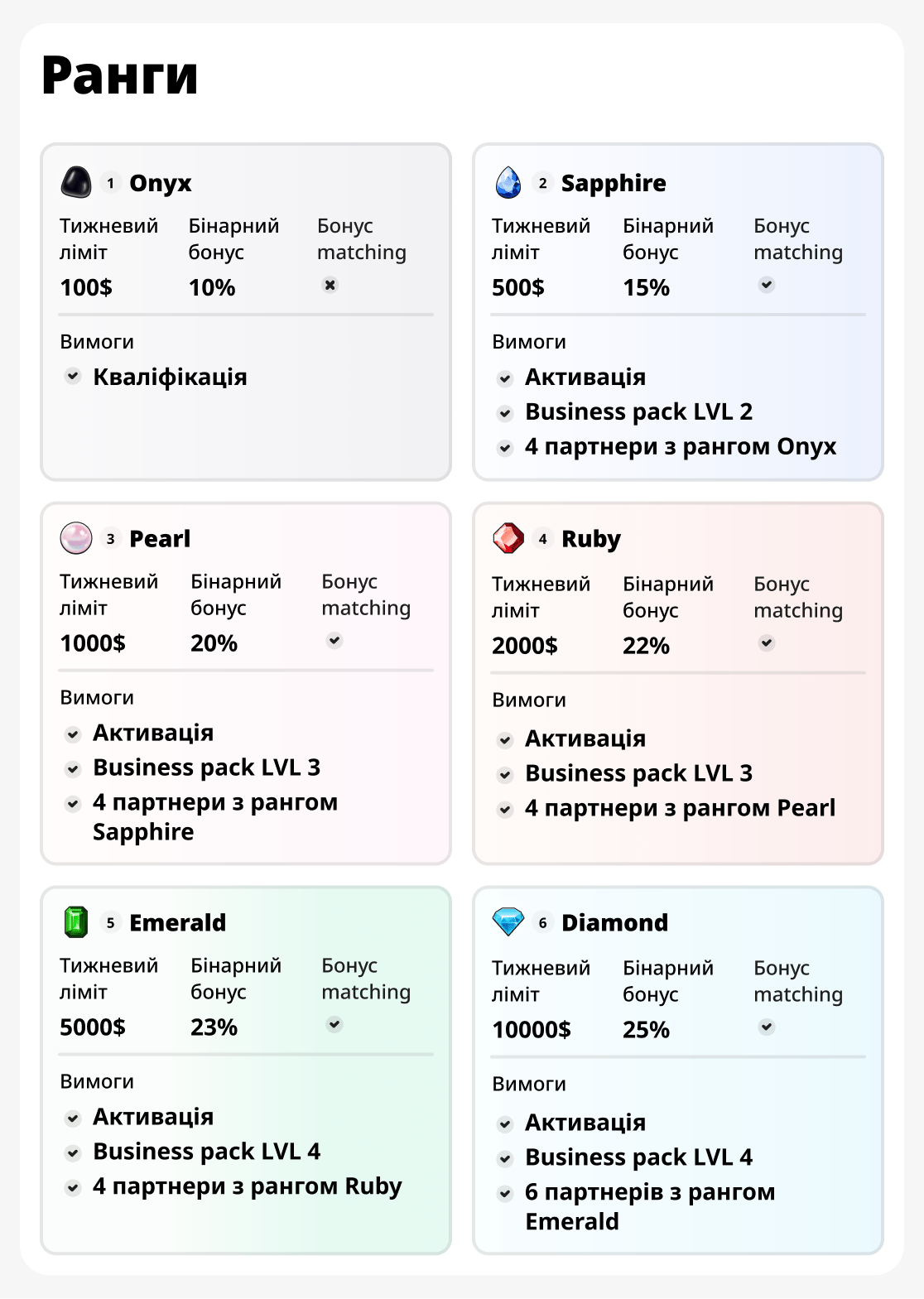Click the Emerald 5000$ weekly limit value

93,1027
